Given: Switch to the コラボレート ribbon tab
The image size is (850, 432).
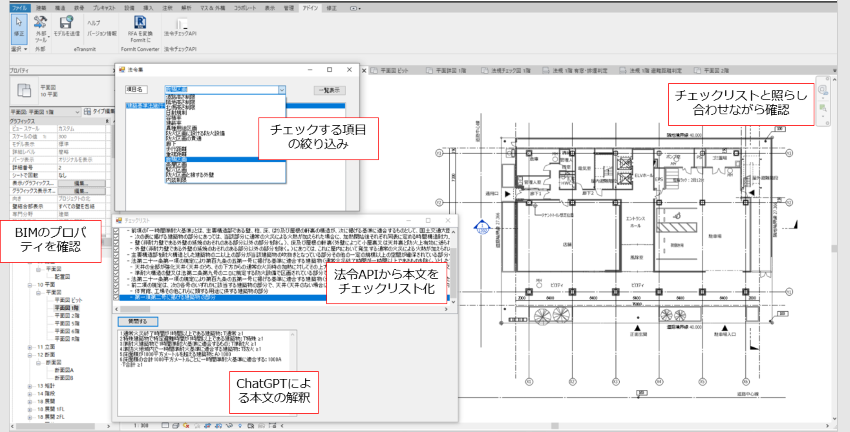Looking at the screenshot, I should [x=244, y=8].
